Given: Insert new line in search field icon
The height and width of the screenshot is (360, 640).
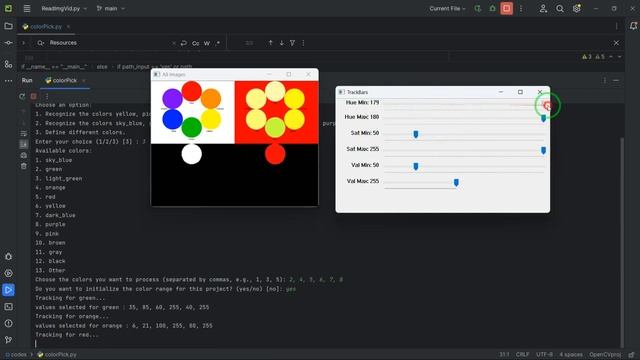Looking at the screenshot, I should pos(184,43).
